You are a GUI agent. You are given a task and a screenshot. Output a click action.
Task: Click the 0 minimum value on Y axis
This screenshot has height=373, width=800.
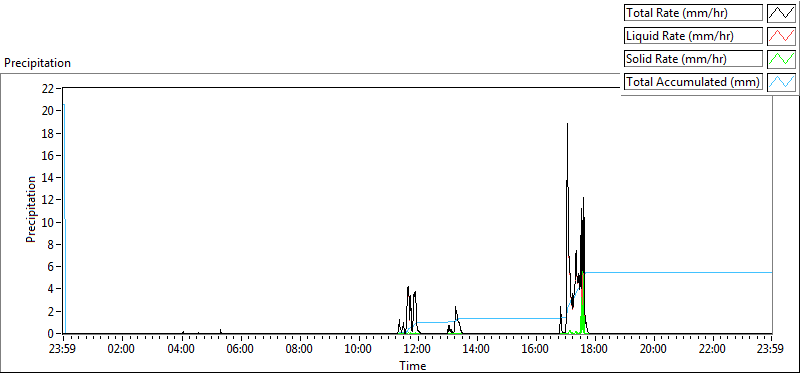pos(52,334)
